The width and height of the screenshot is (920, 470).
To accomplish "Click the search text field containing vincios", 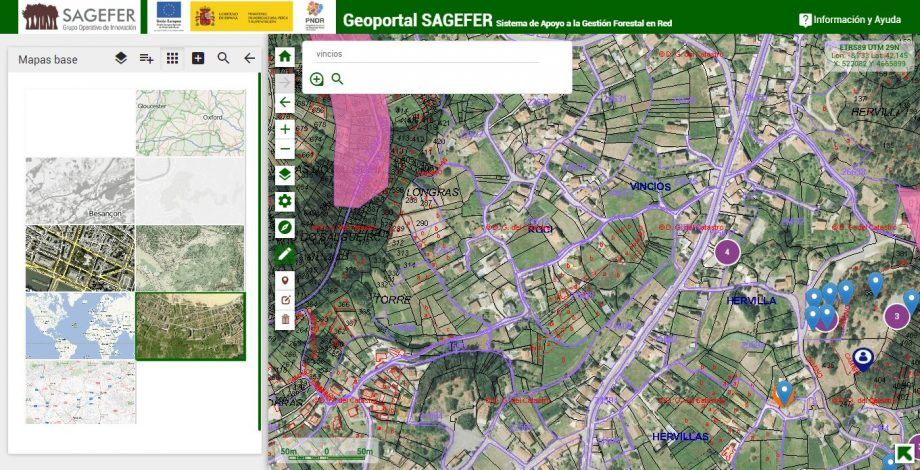I will pyautogui.click(x=426, y=54).
